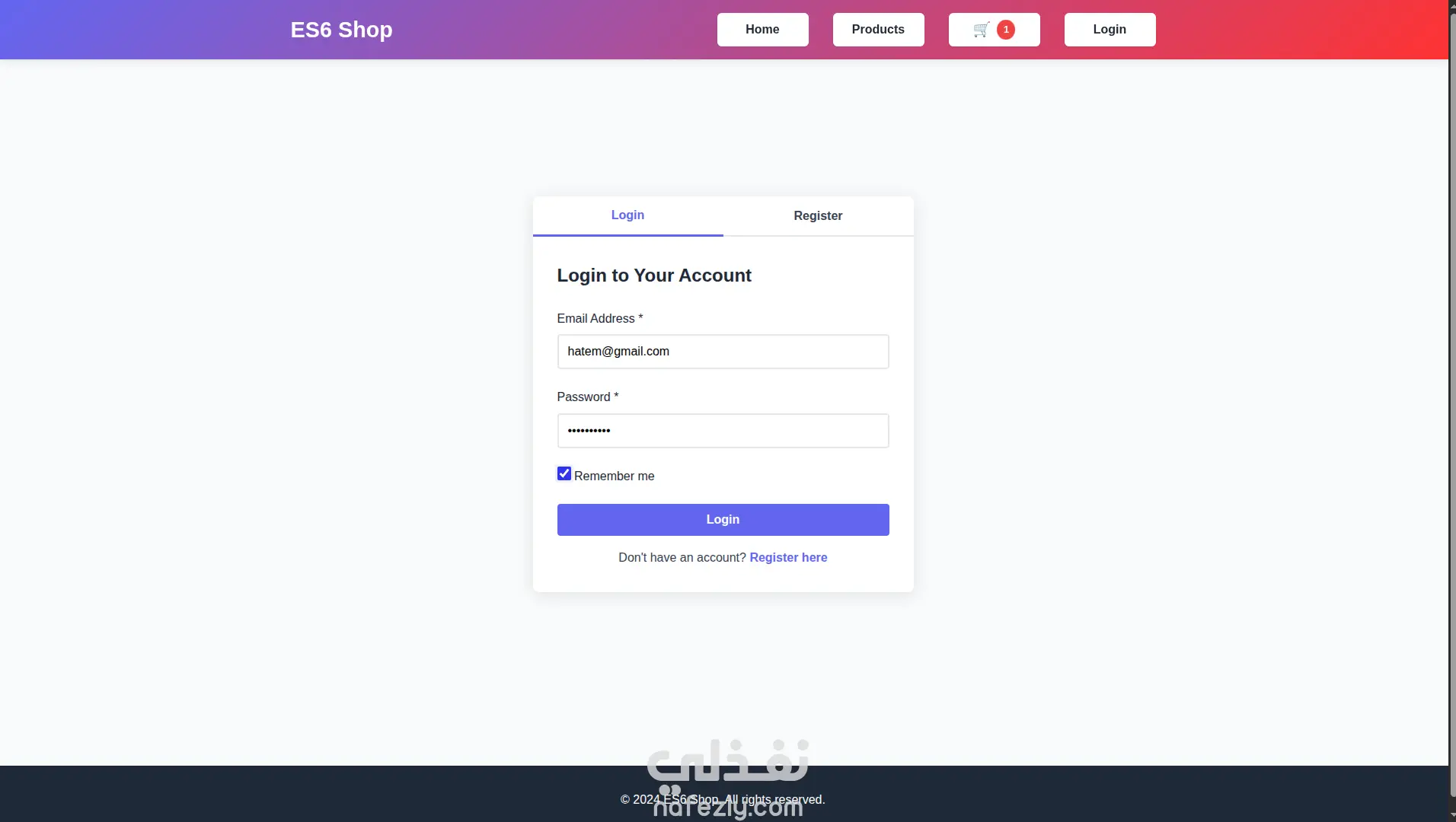Click the Remember me label text
The height and width of the screenshot is (822, 1456).
tap(614, 476)
